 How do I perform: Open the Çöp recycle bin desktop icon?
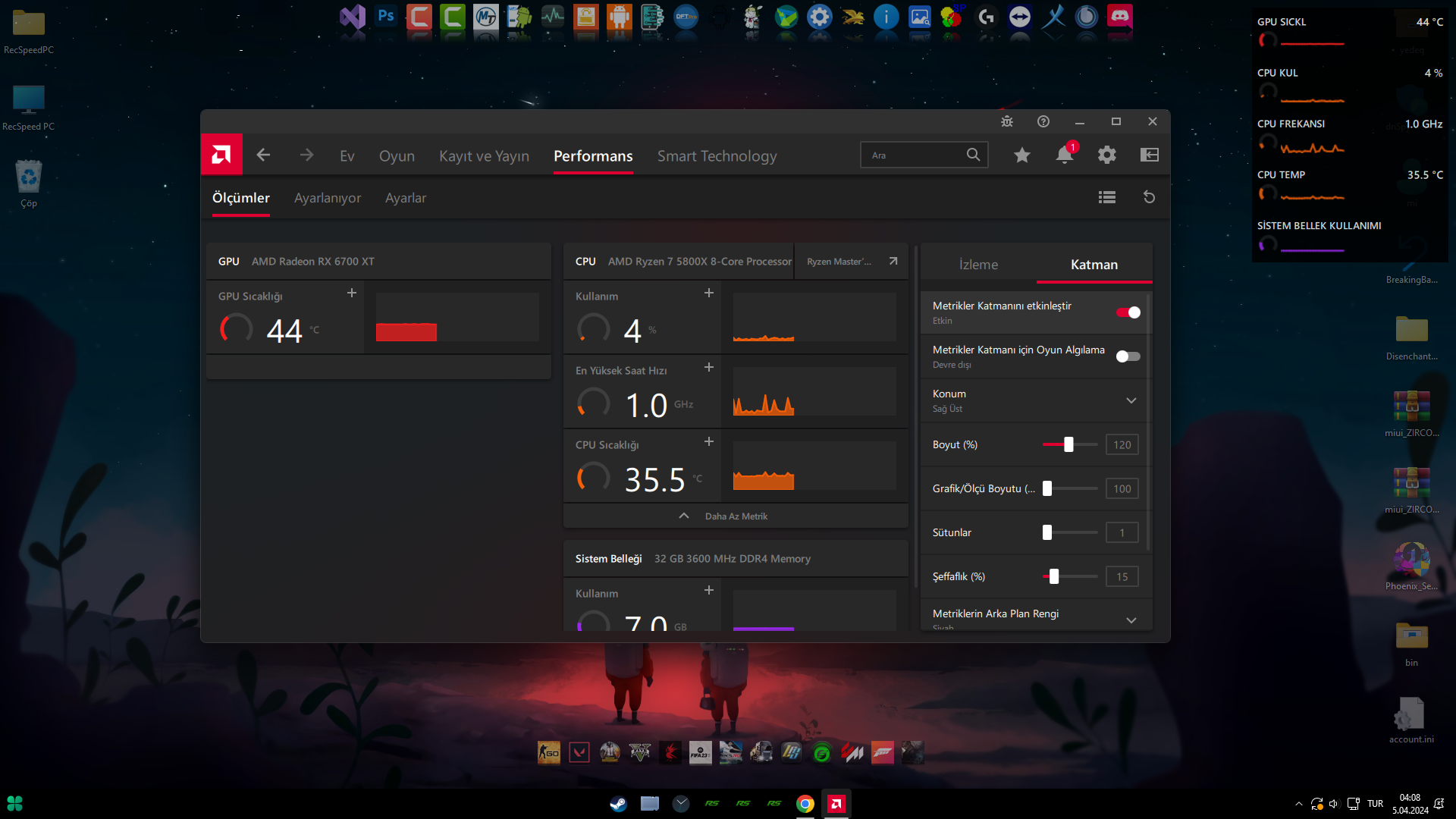click(x=29, y=182)
